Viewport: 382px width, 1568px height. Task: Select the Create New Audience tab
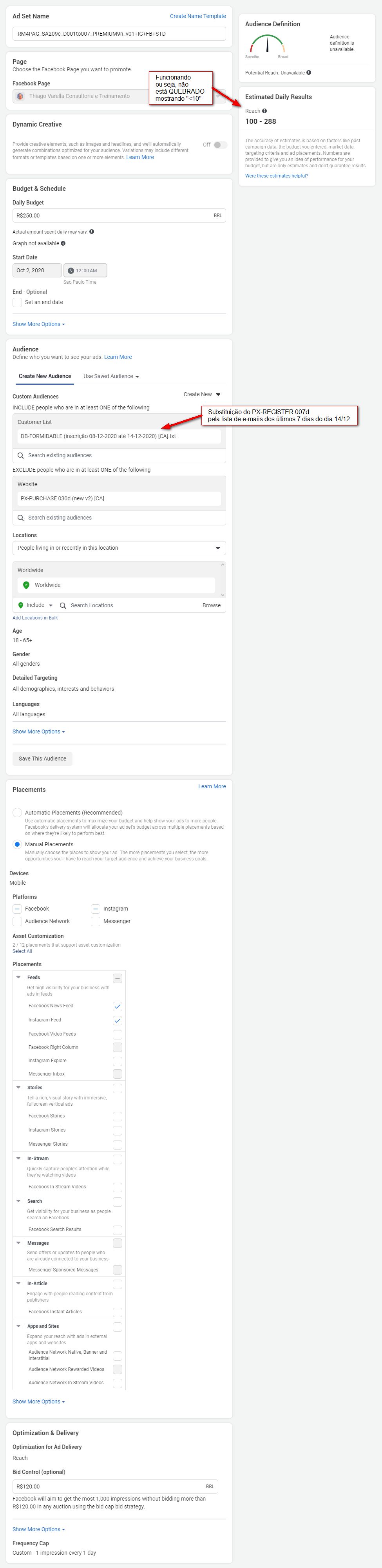pos(44,376)
